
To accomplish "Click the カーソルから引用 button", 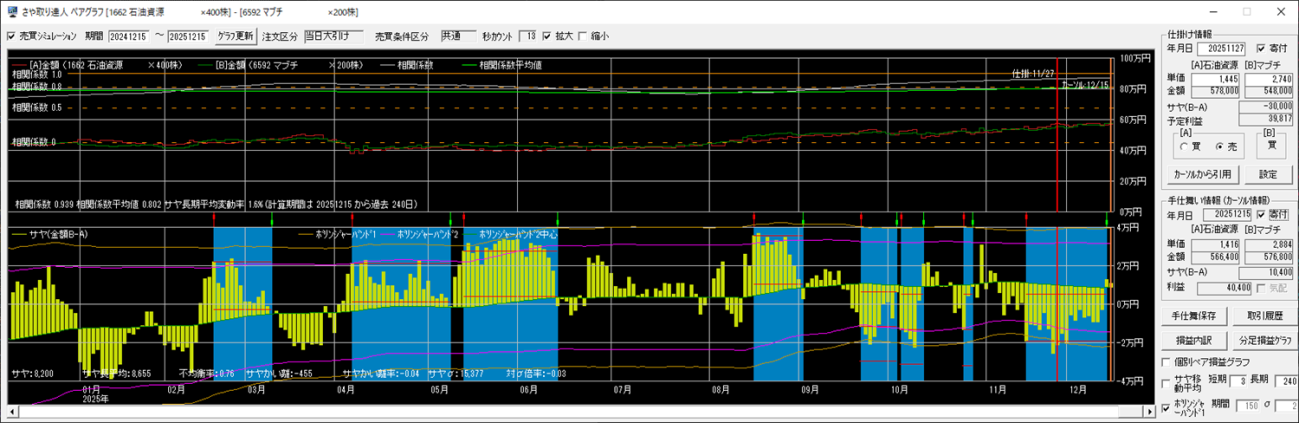I will click(1203, 174).
